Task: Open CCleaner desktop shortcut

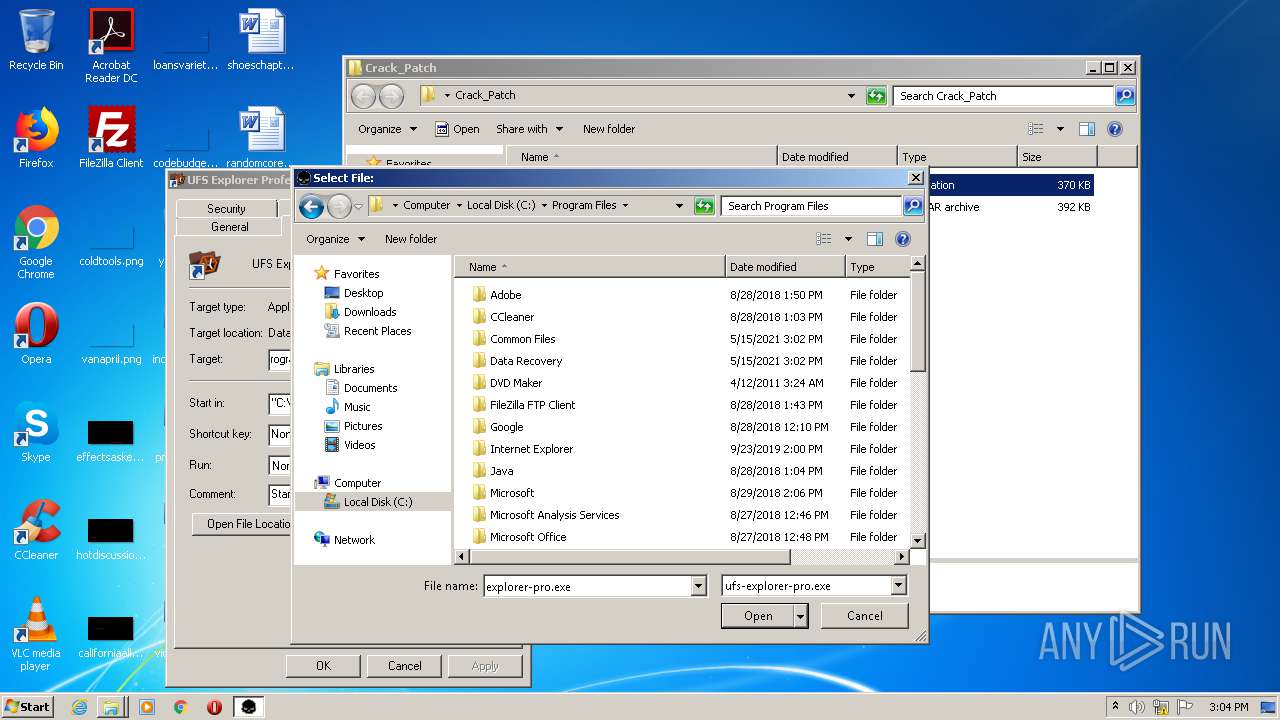Action: [36, 530]
